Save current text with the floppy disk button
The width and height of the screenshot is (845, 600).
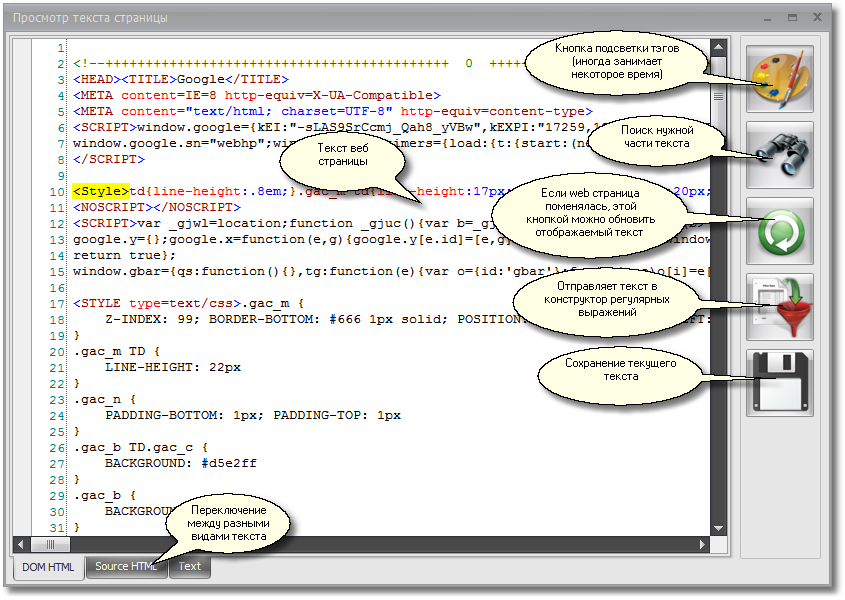click(x=780, y=383)
